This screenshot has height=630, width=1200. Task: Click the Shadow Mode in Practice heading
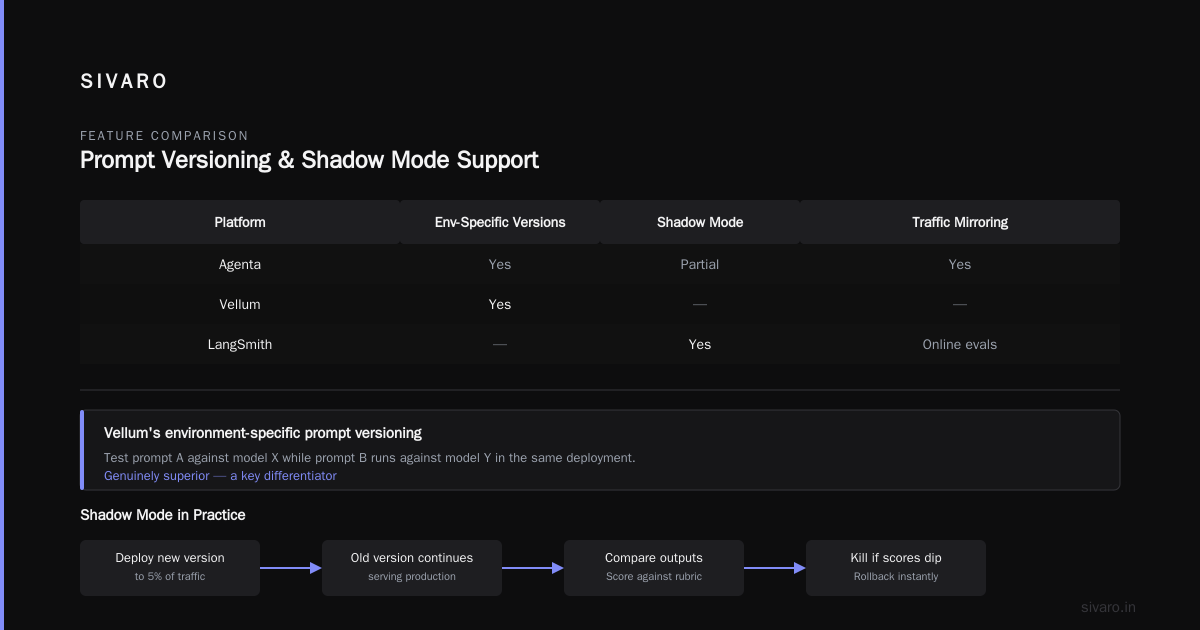click(163, 515)
